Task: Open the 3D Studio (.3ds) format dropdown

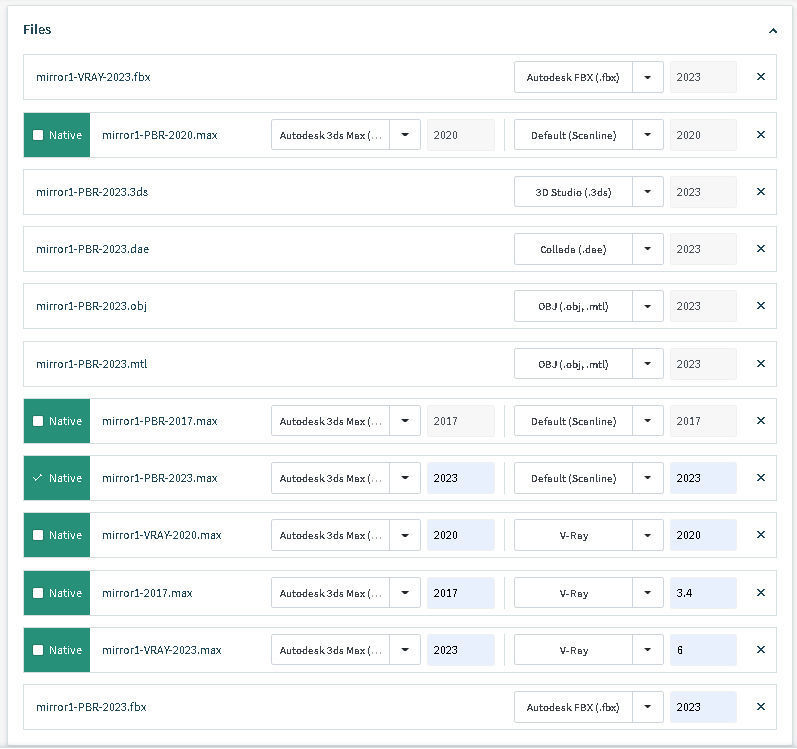Action: tap(648, 192)
